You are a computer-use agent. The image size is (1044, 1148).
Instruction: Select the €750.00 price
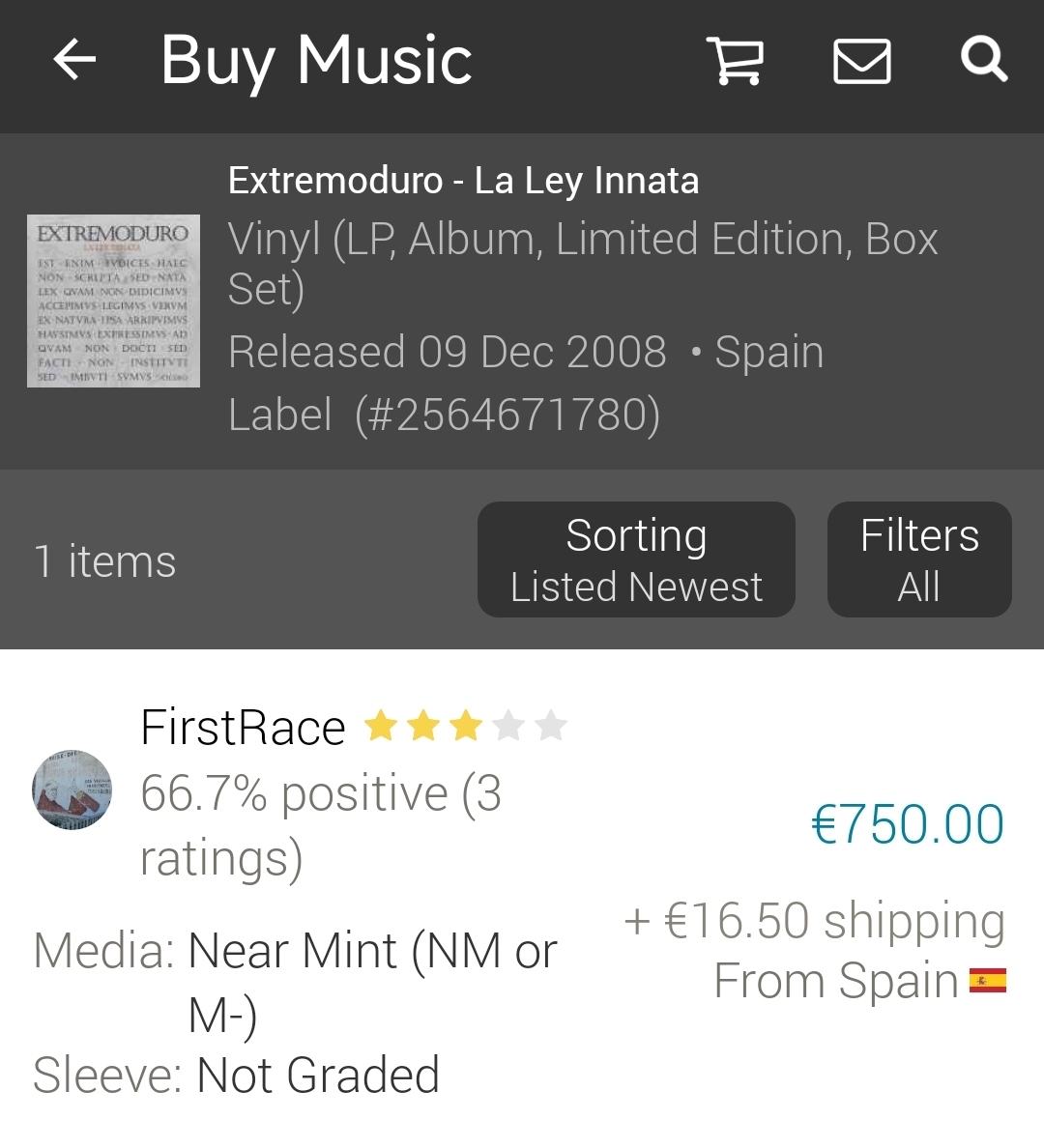click(907, 824)
